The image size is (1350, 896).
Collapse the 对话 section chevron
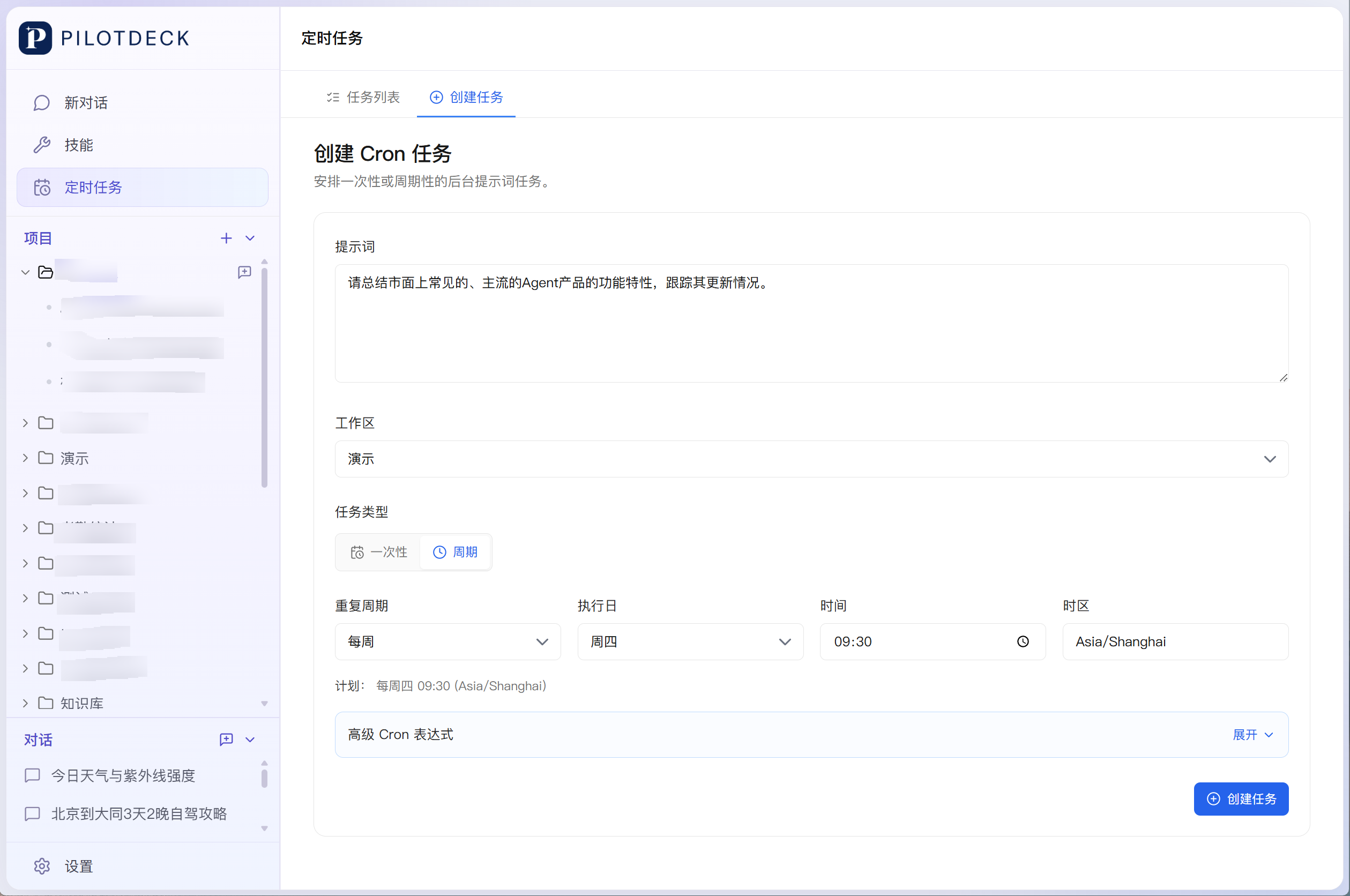(x=250, y=740)
